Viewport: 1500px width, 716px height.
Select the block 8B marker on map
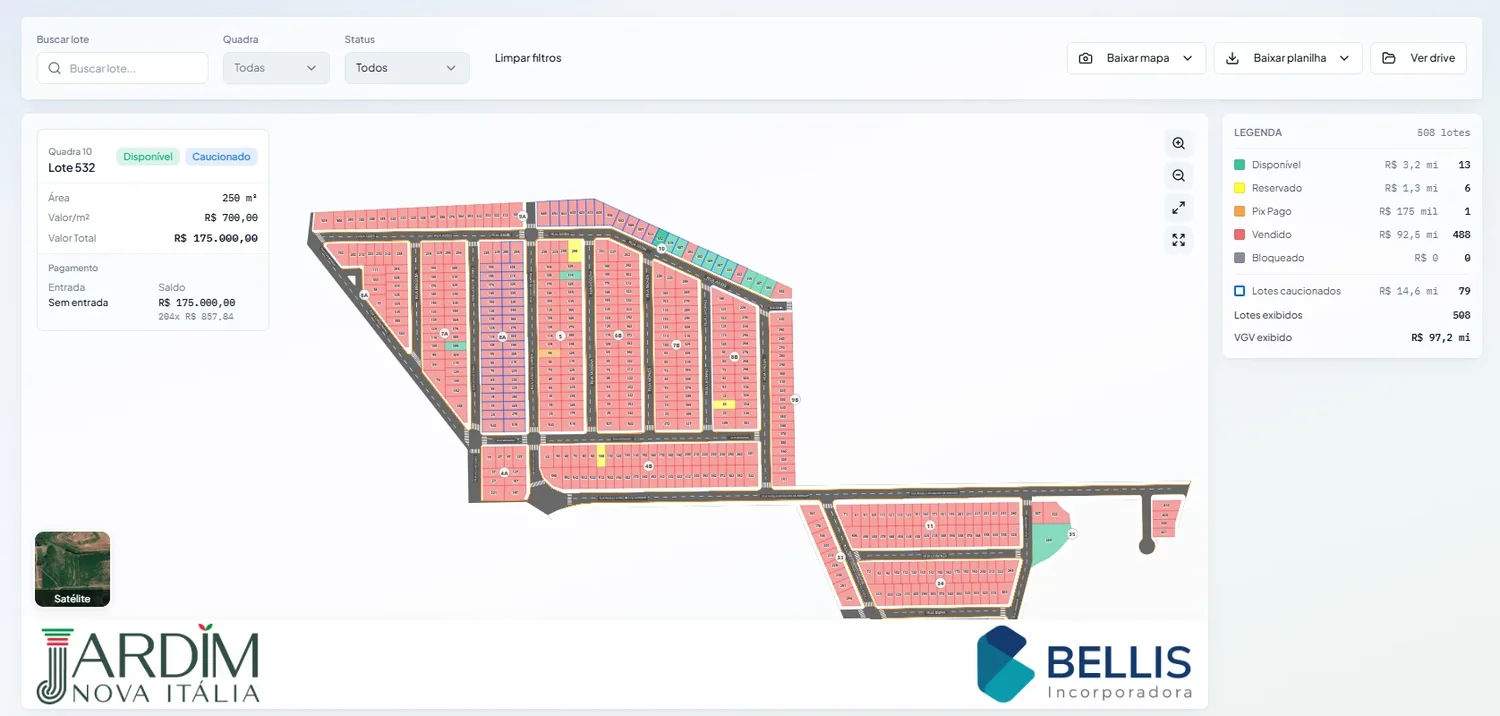(x=734, y=356)
